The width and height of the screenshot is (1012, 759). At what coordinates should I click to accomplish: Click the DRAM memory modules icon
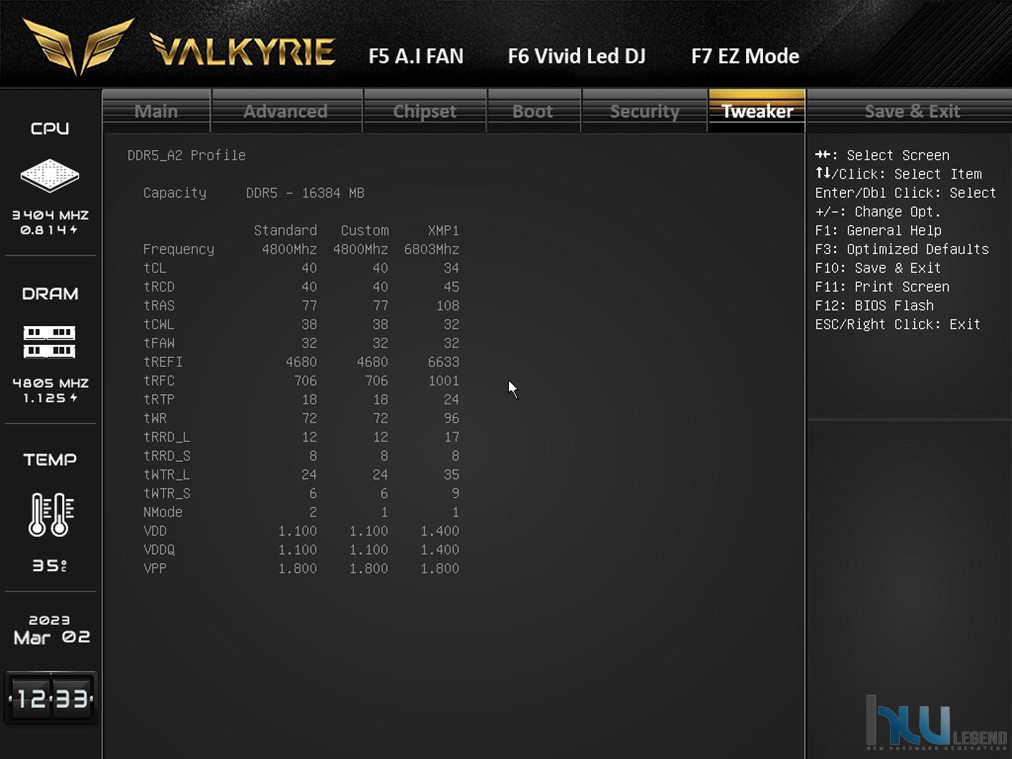coord(50,342)
